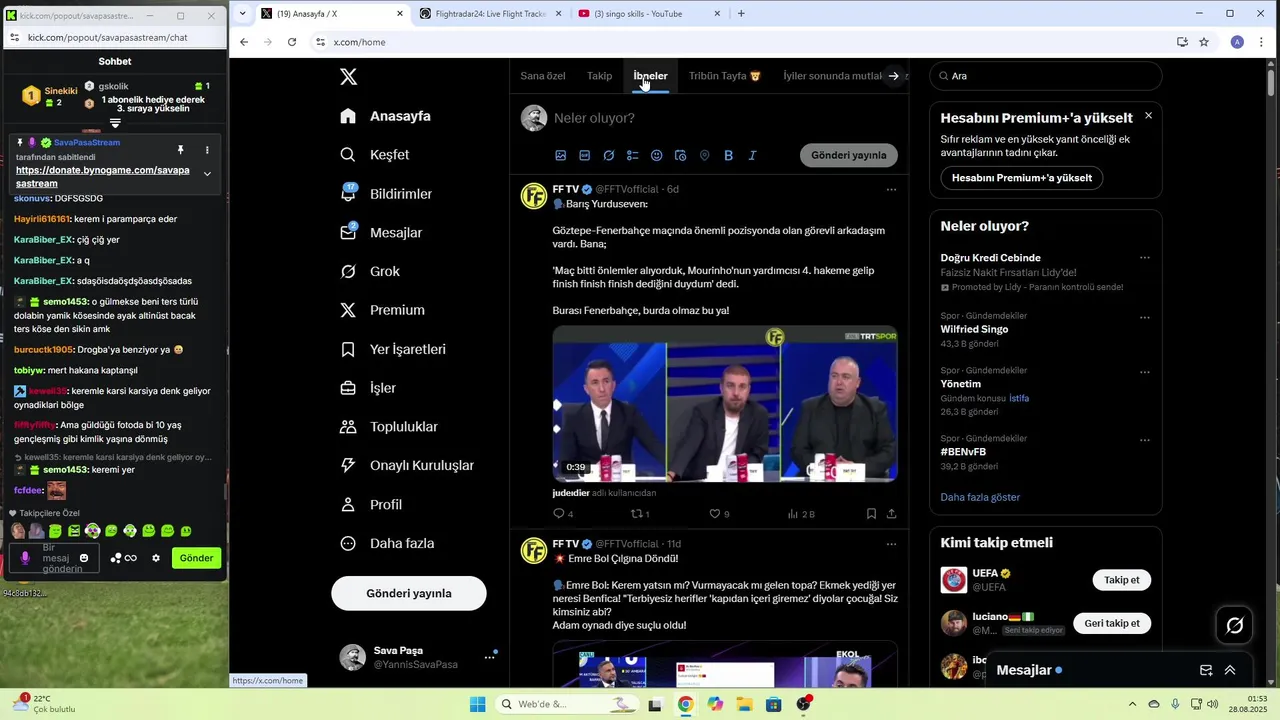The width and height of the screenshot is (1280, 720).
Task: Click the microphone icon in Kick chat
Action: [25, 558]
